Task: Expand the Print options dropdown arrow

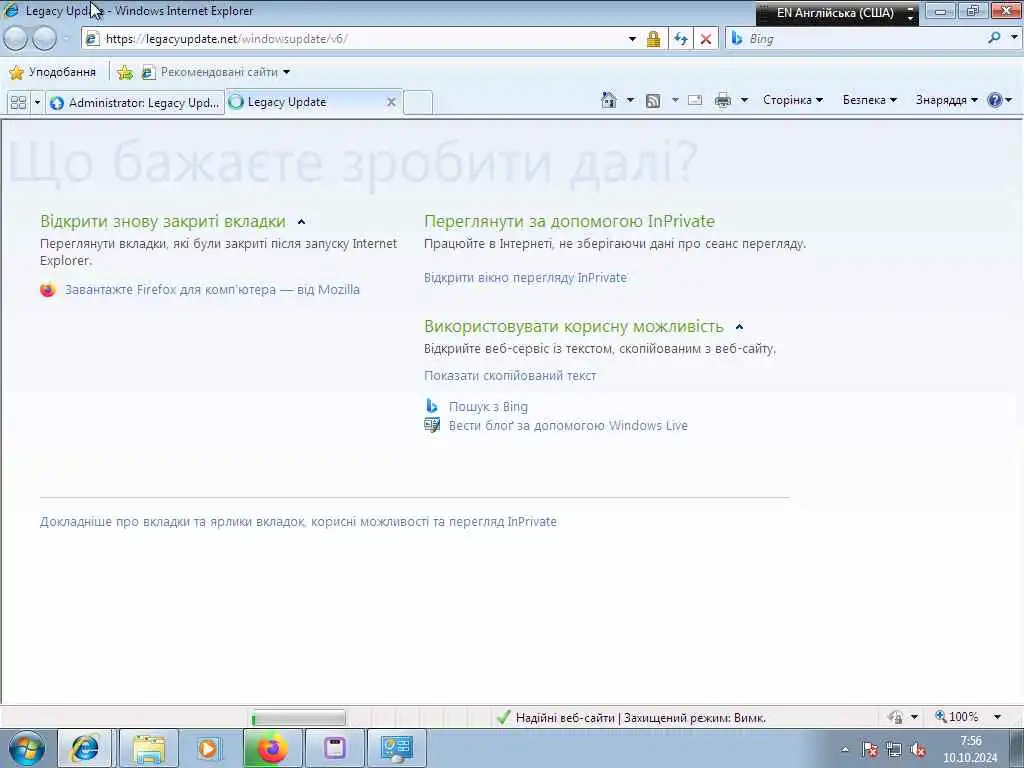Action: tap(744, 100)
